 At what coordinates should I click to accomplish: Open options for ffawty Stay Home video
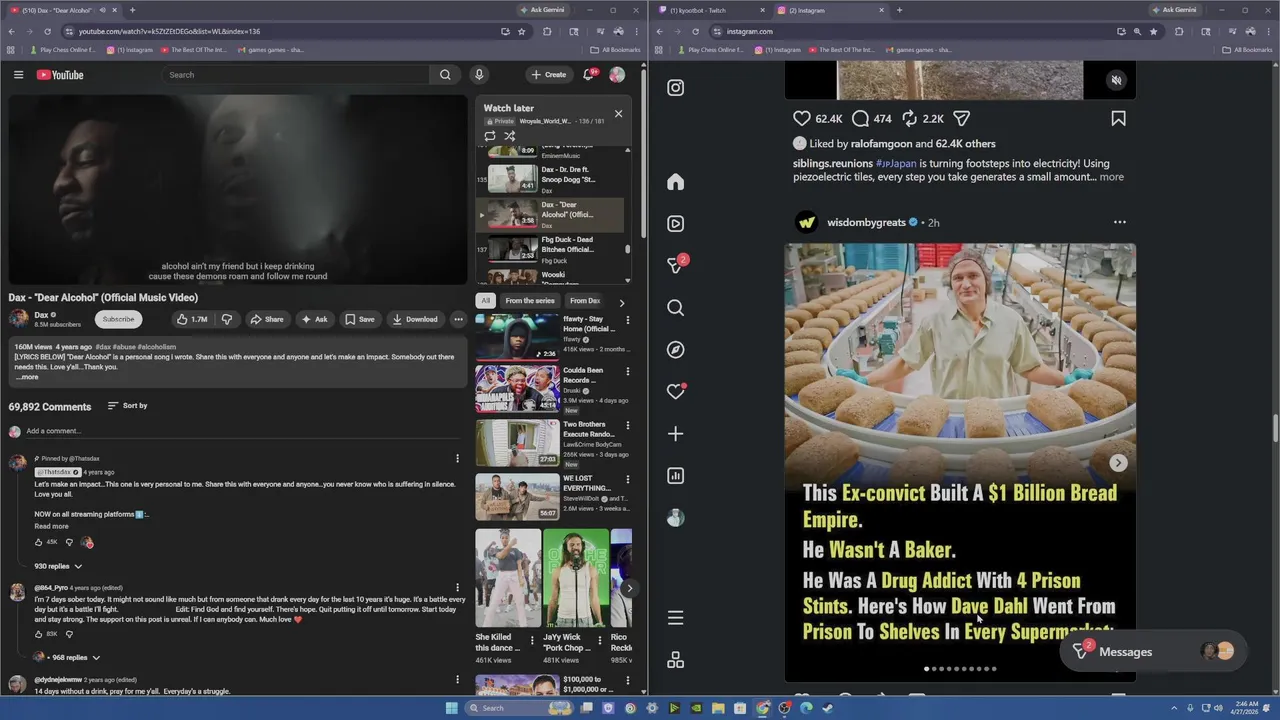point(628,320)
